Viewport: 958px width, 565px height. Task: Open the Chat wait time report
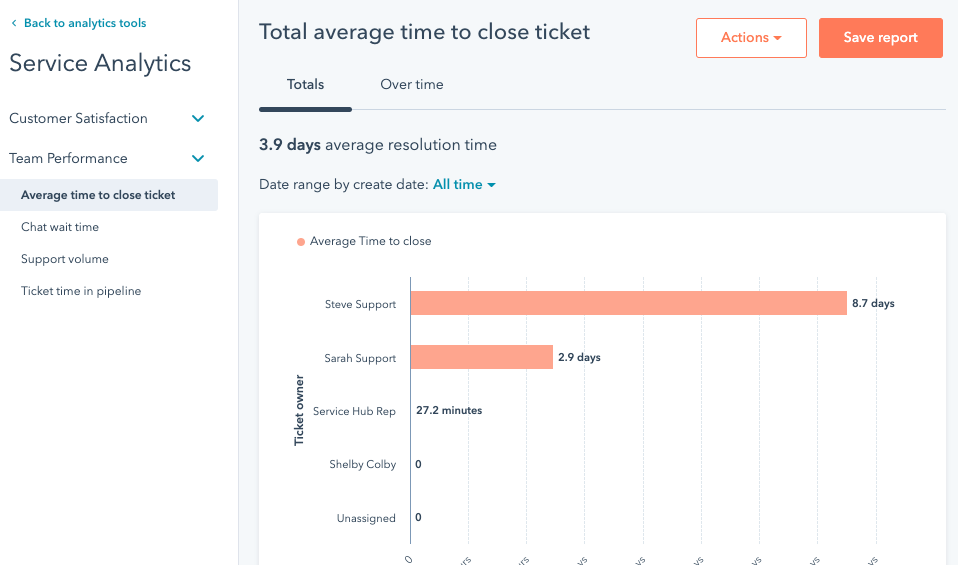(60, 227)
